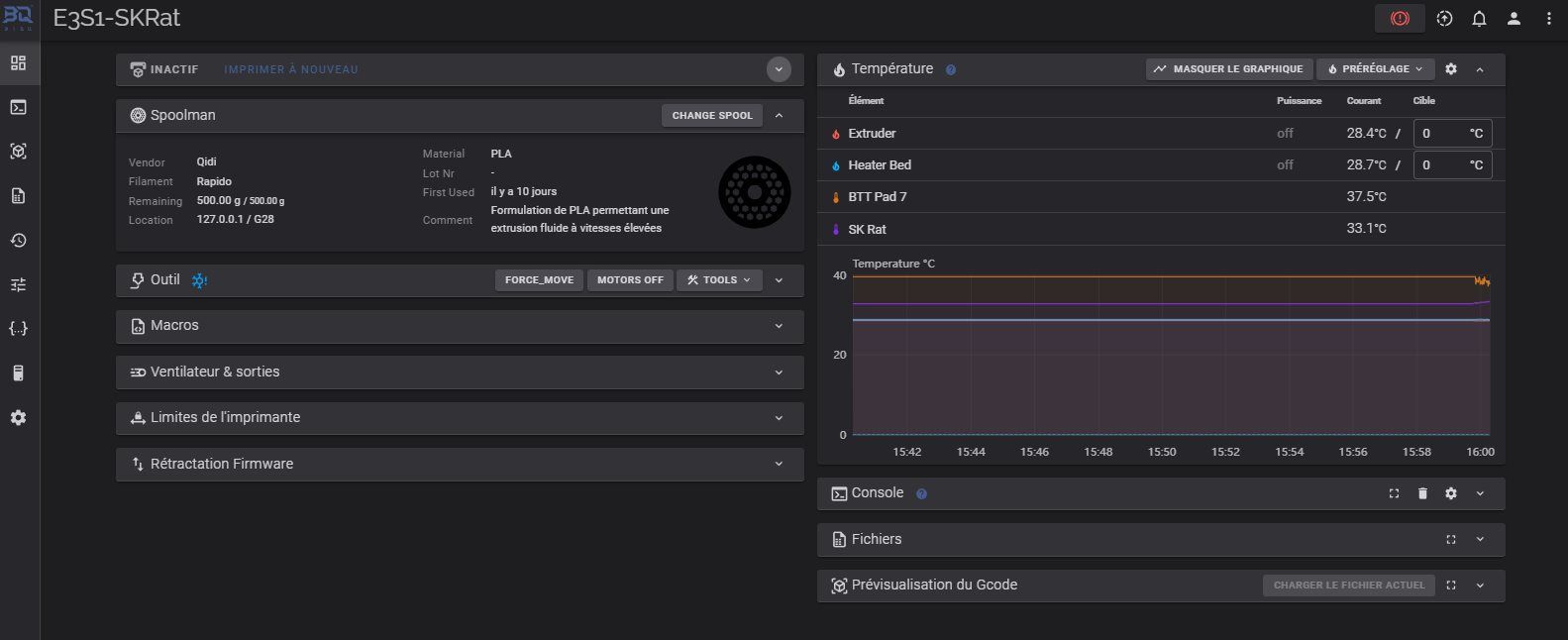Click Motors Off button

pos(630,280)
